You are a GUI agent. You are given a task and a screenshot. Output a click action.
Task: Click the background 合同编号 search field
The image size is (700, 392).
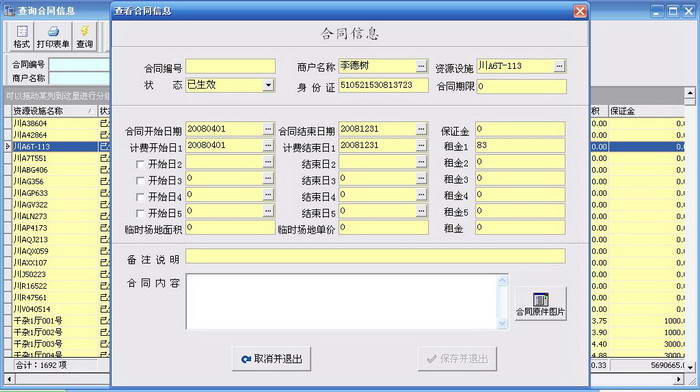tap(79, 64)
